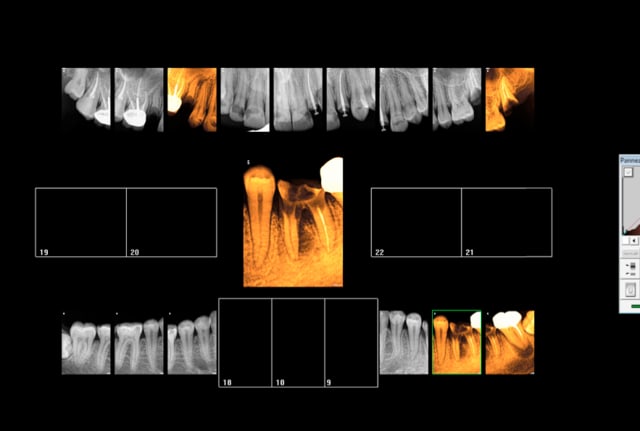The image size is (640, 431).
Task: Select empty image slot 10
Action: (x=298, y=342)
